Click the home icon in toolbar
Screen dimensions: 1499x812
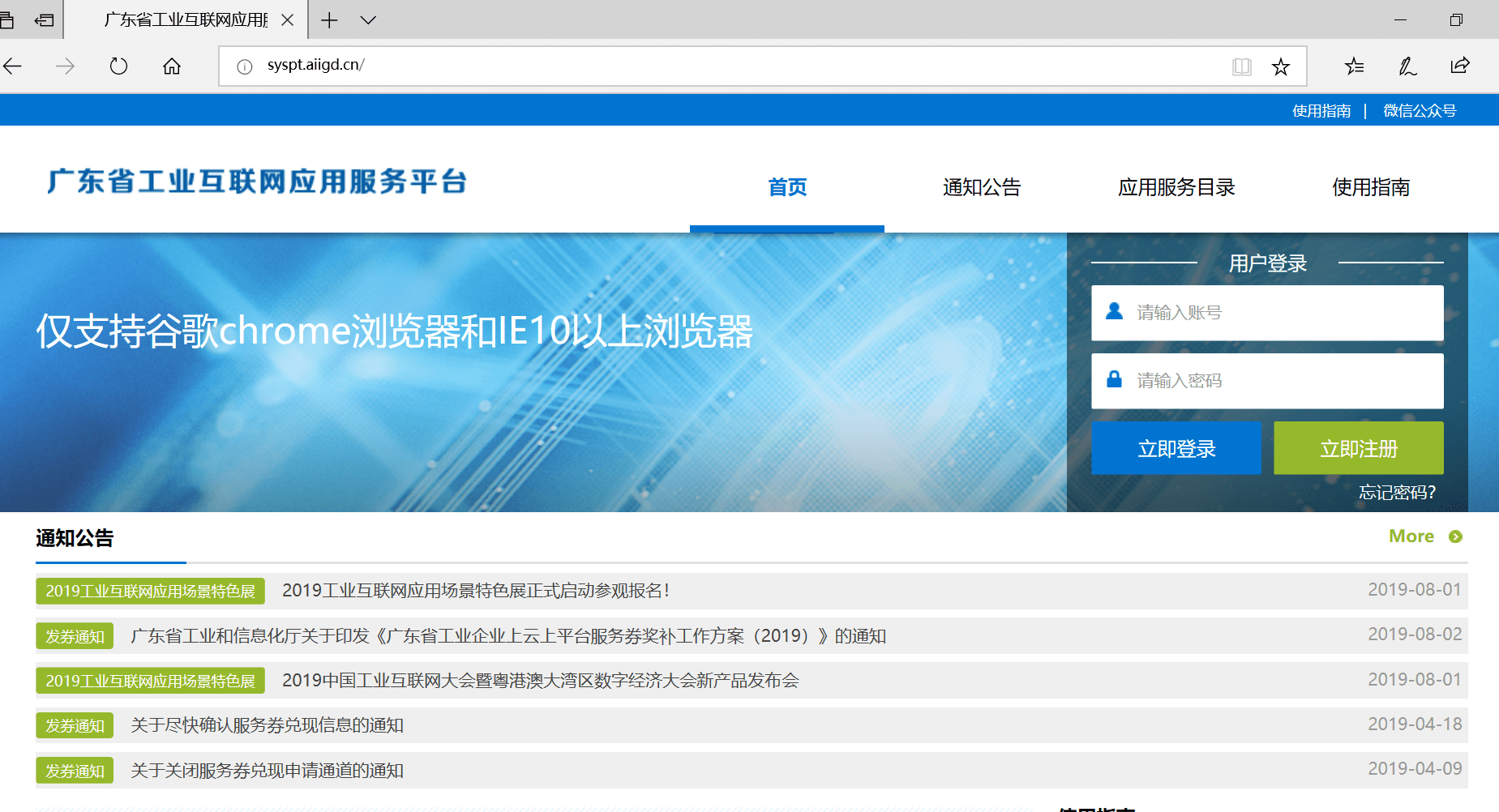tap(172, 66)
